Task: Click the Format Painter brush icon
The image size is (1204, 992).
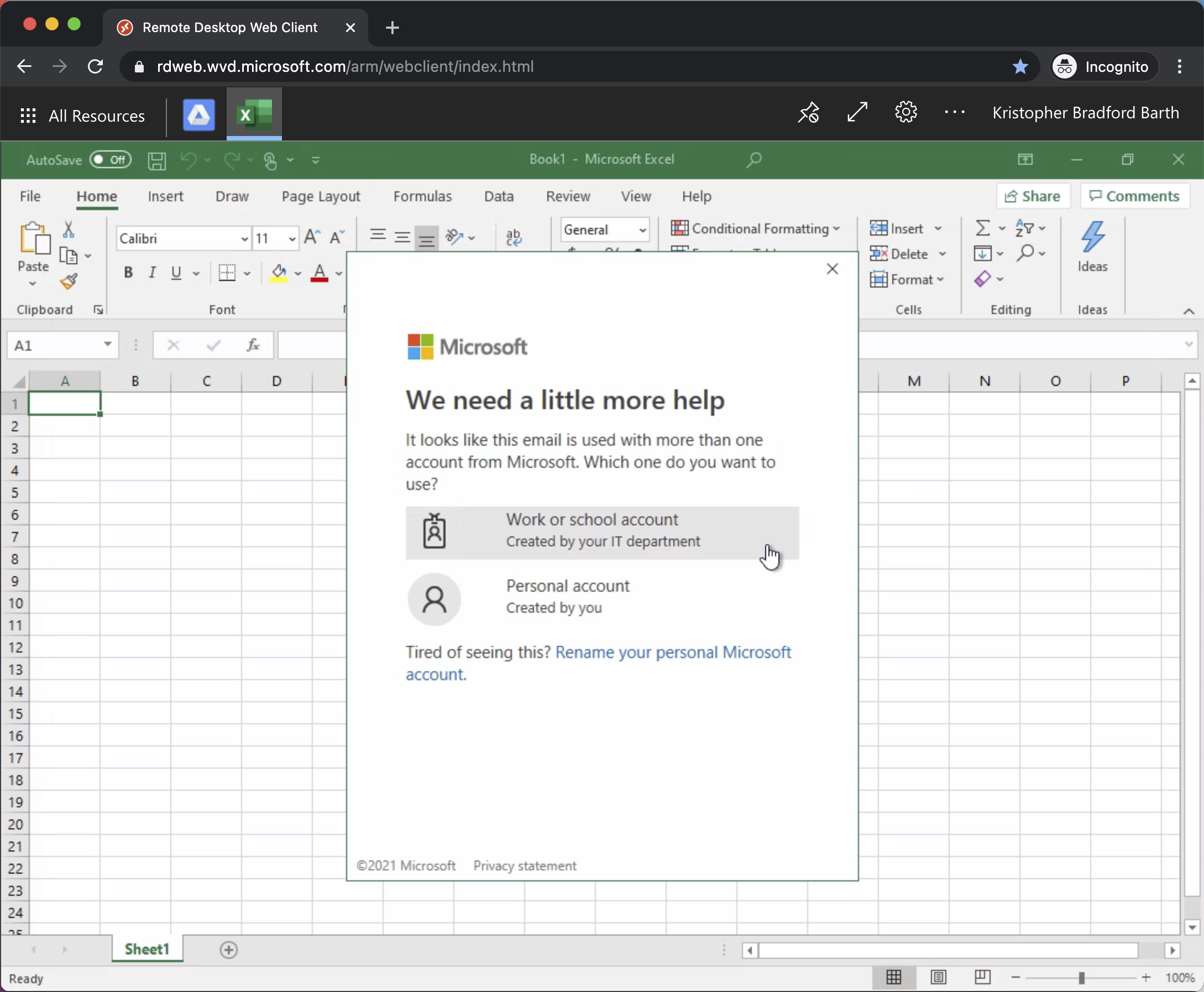Action: pos(69,281)
